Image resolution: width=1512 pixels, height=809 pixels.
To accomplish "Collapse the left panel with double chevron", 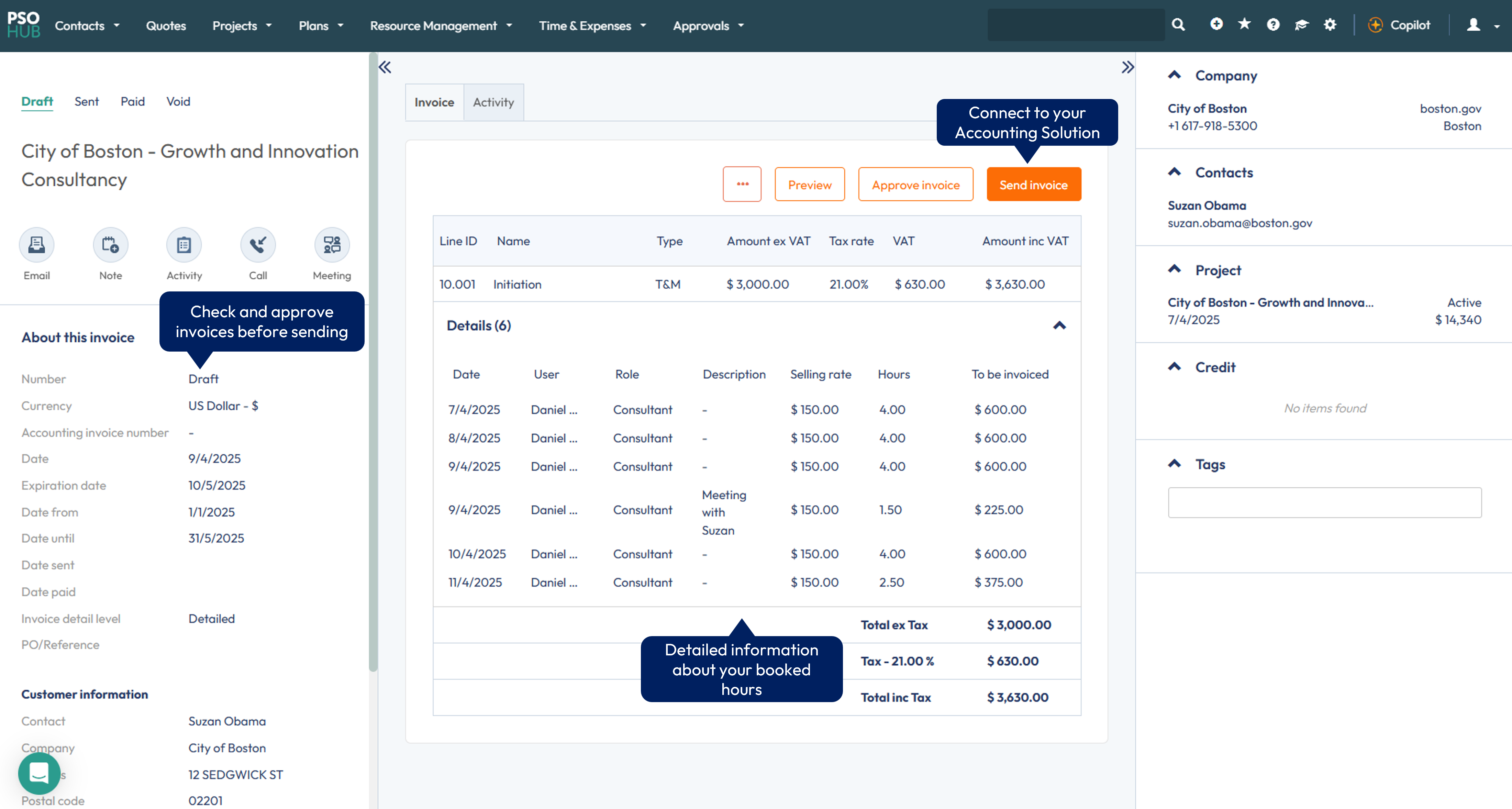I will (385, 67).
